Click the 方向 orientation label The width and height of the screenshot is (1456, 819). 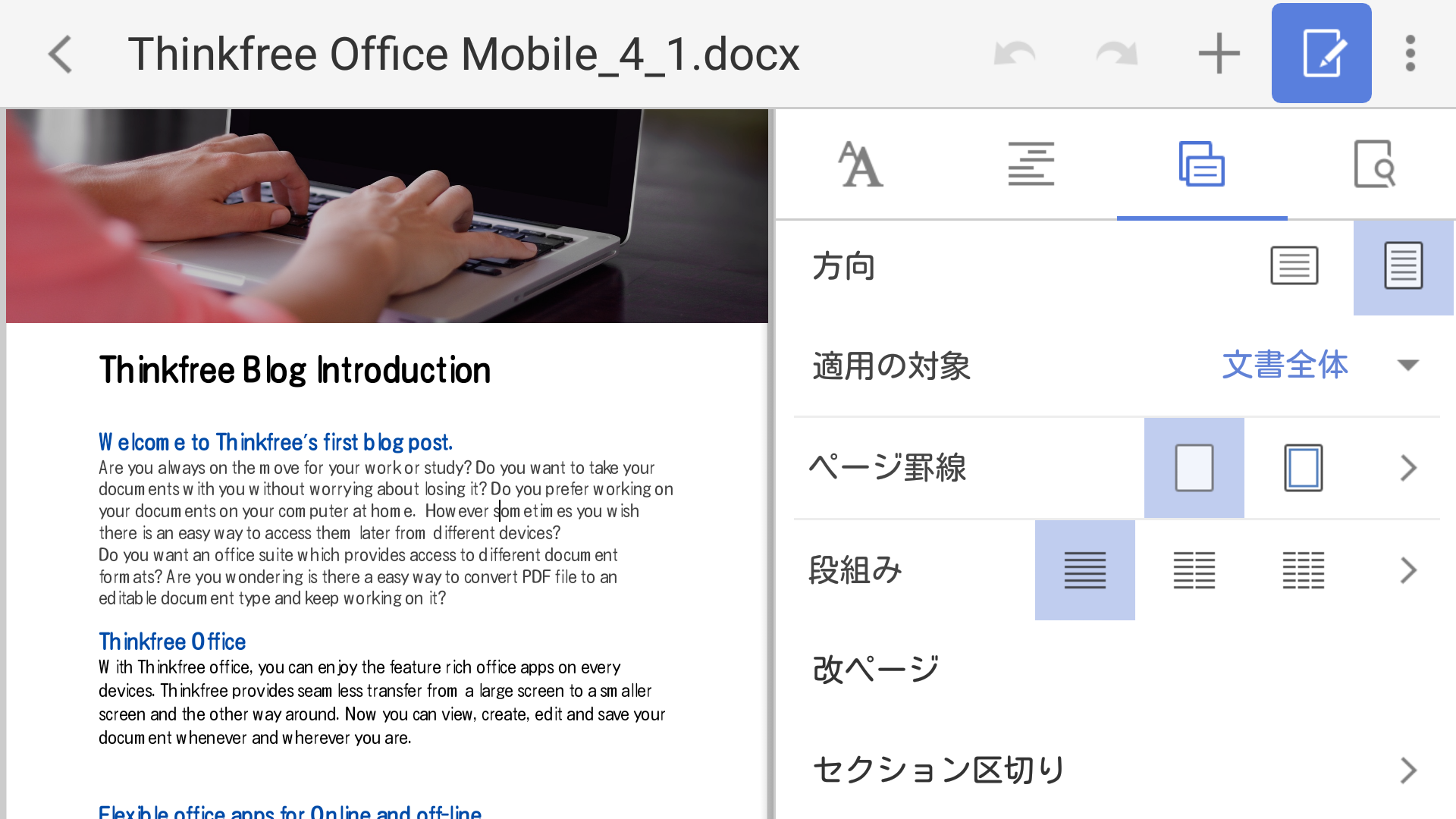coord(843,267)
